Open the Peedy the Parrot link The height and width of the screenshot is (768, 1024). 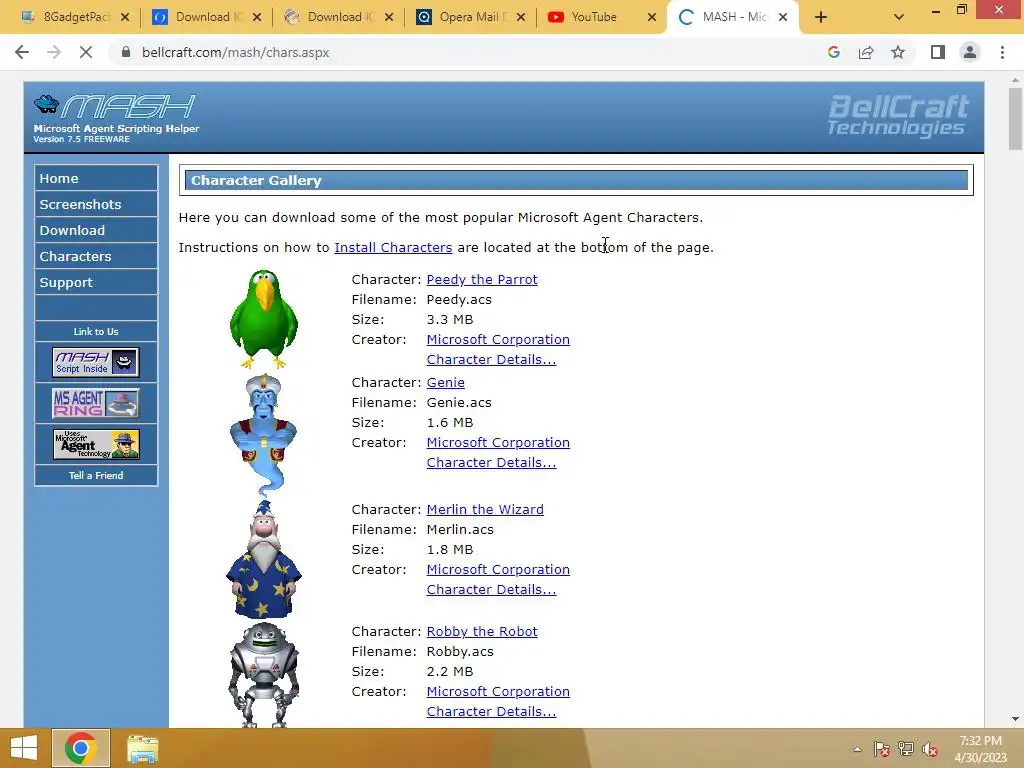tap(482, 280)
